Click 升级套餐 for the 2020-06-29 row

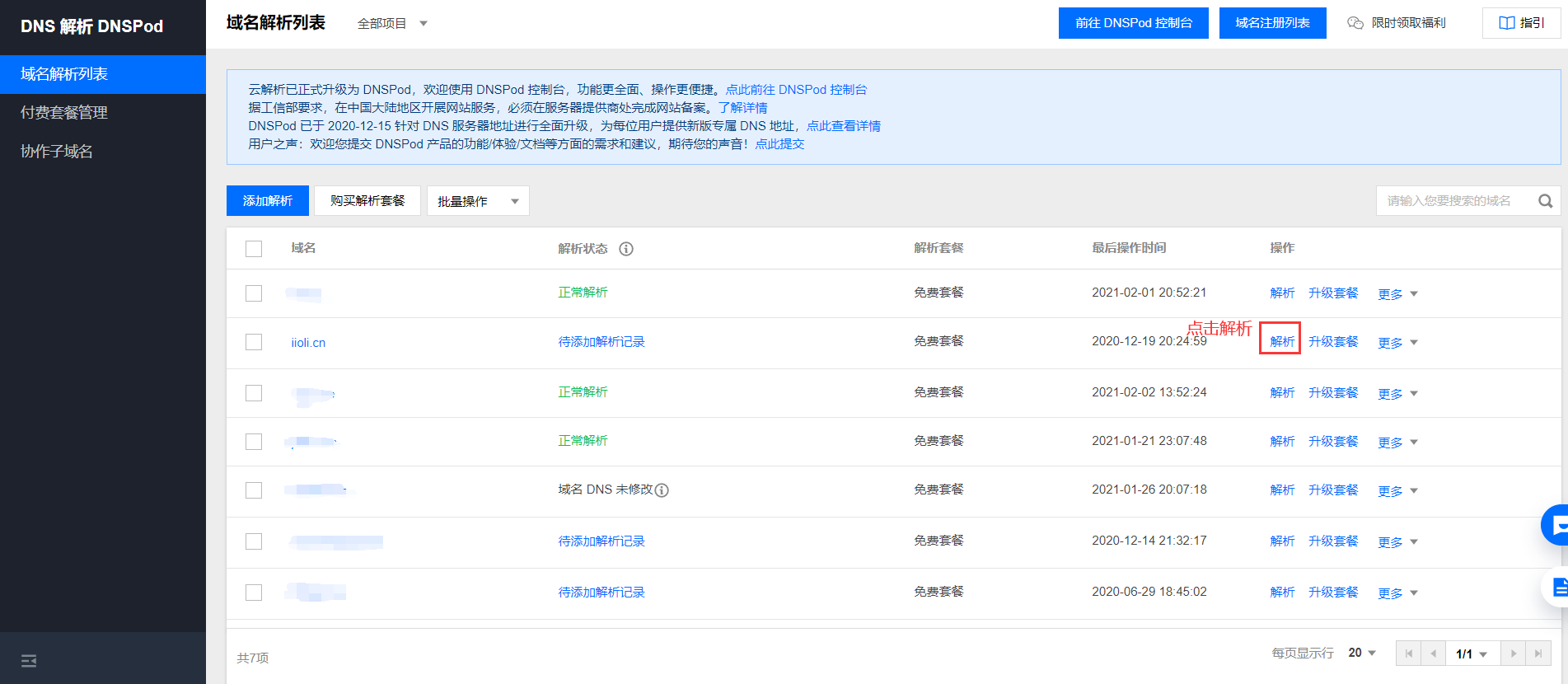[1333, 593]
